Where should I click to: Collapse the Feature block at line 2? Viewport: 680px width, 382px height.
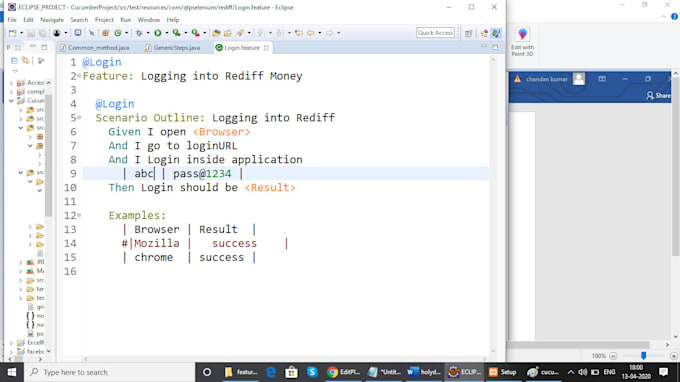79,76
